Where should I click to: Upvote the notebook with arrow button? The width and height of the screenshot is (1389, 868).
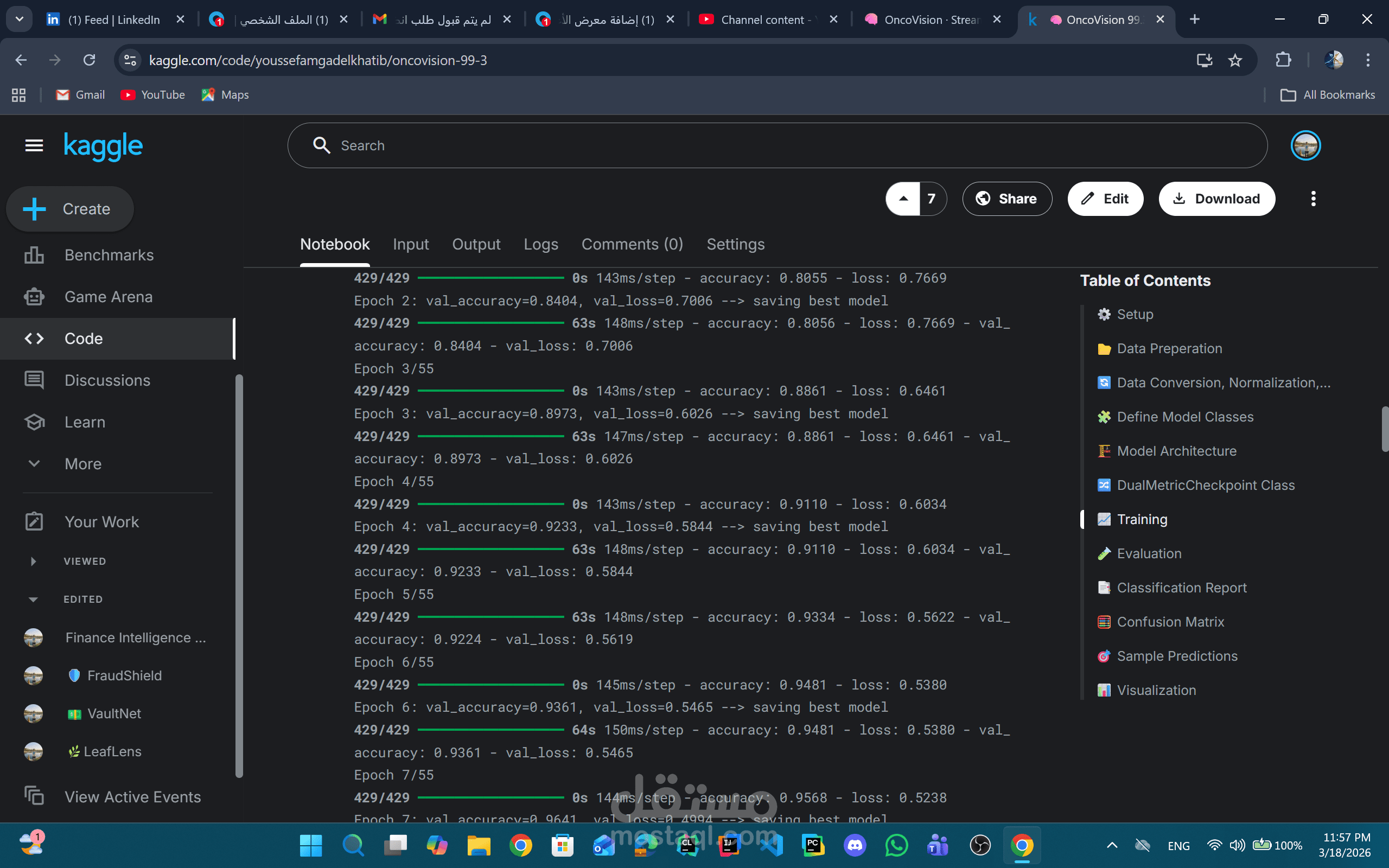tap(903, 199)
